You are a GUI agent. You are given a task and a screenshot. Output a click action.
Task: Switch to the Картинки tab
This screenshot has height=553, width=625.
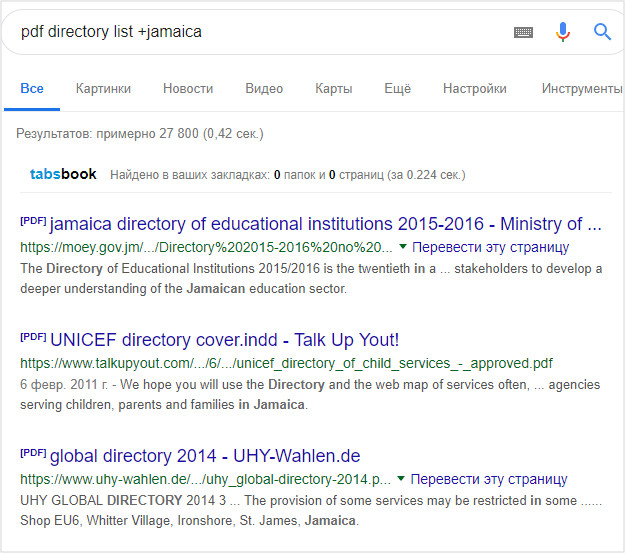pos(103,89)
